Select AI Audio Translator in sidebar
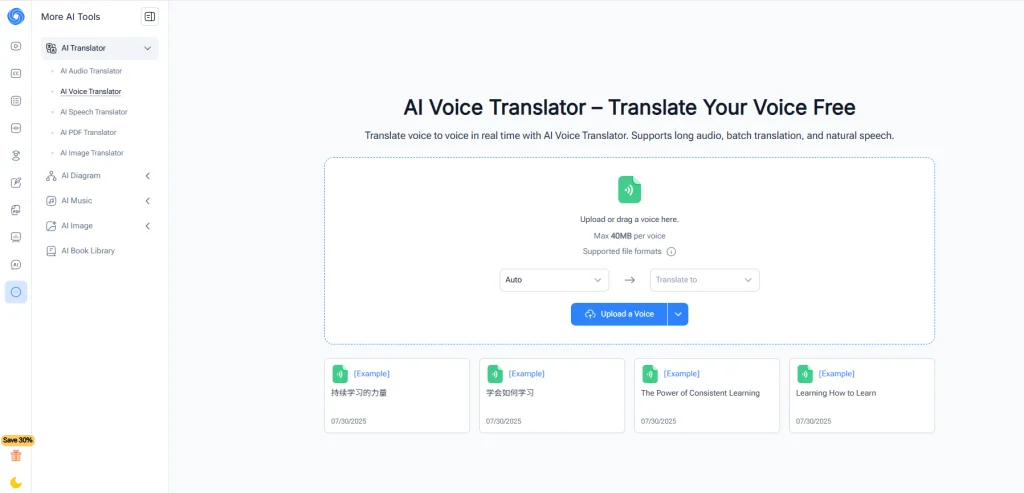Screen dimensions: 1024x493 [x=91, y=71]
